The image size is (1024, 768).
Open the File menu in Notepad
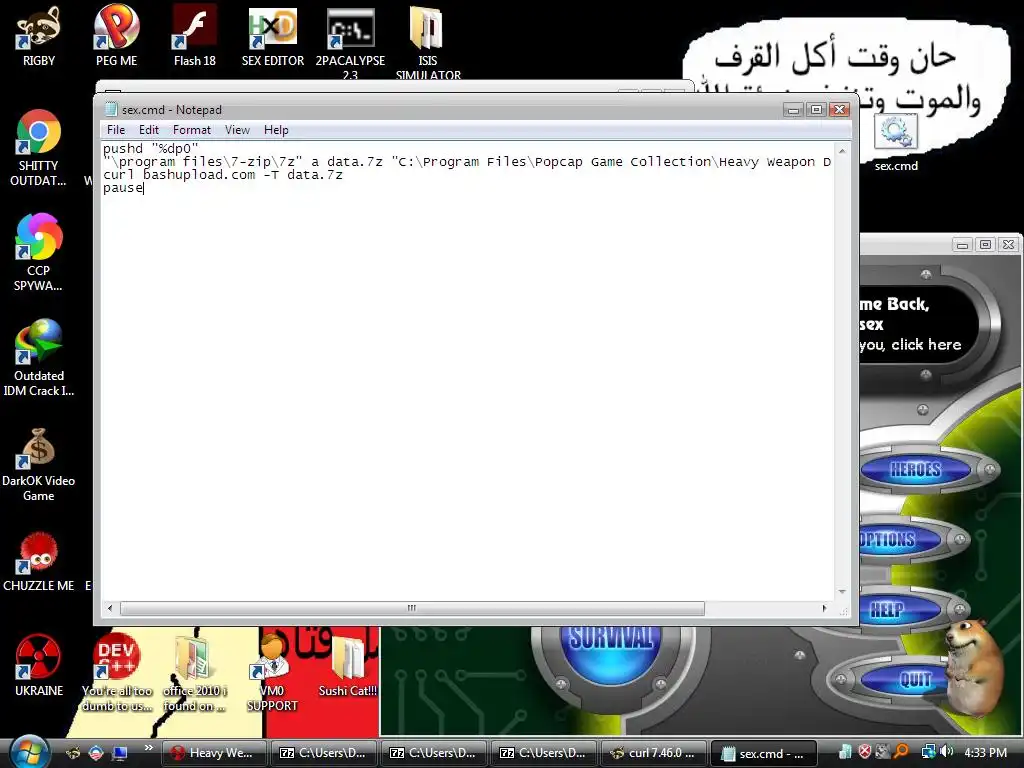click(x=116, y=130)
